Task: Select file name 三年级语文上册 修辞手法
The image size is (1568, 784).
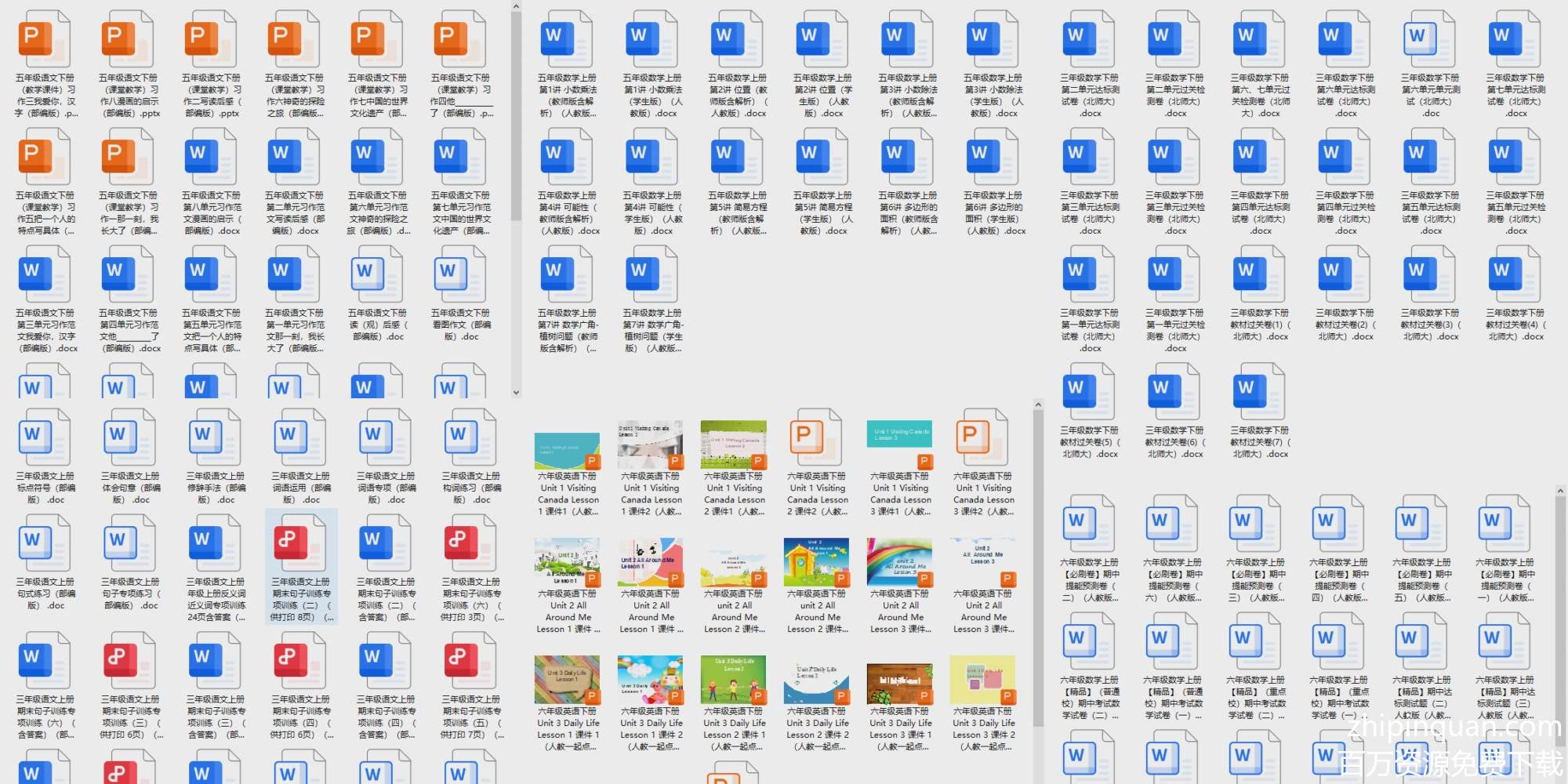Action: coord(216,488)
